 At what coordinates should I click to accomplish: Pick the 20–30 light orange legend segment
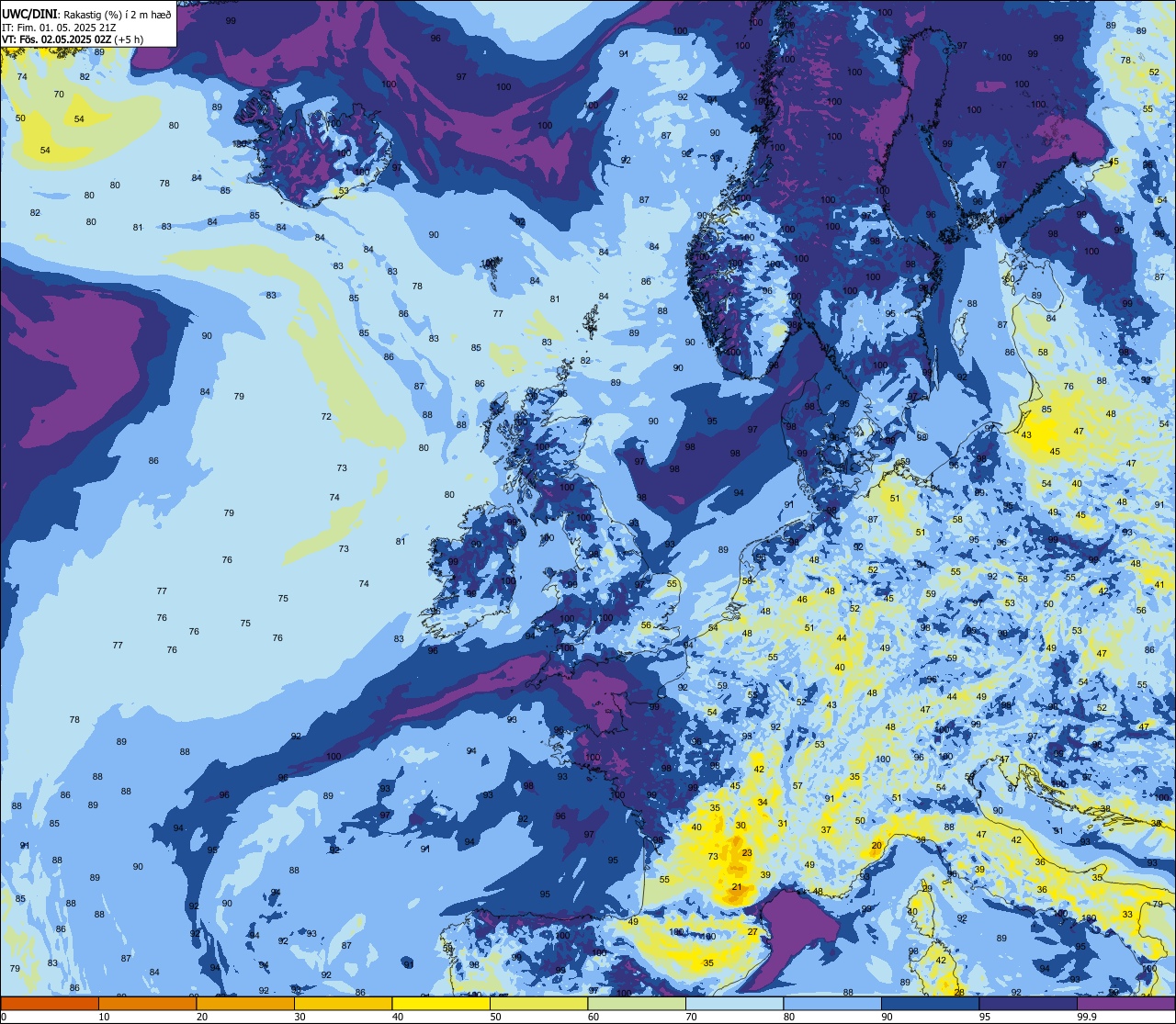(245, 1004)
